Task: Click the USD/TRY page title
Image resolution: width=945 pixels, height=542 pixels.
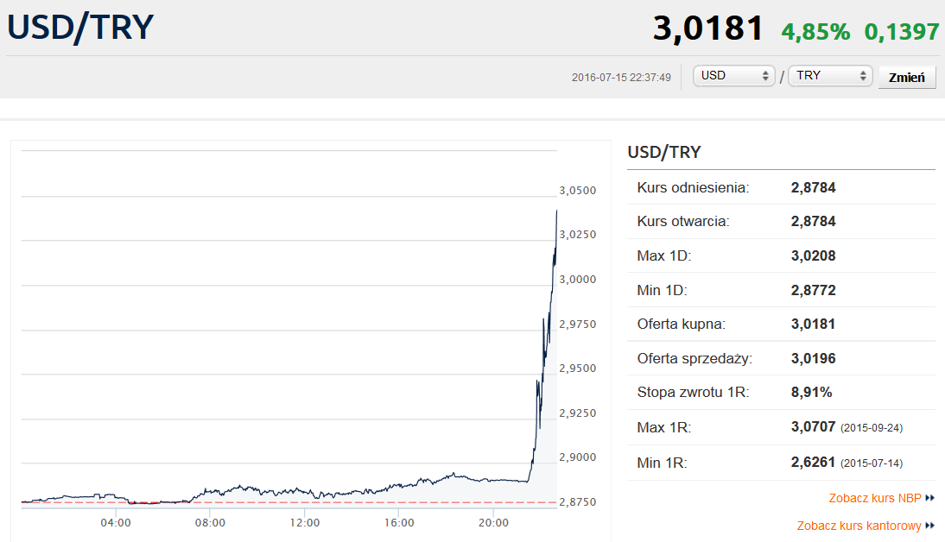Action: tap(80, 28)
